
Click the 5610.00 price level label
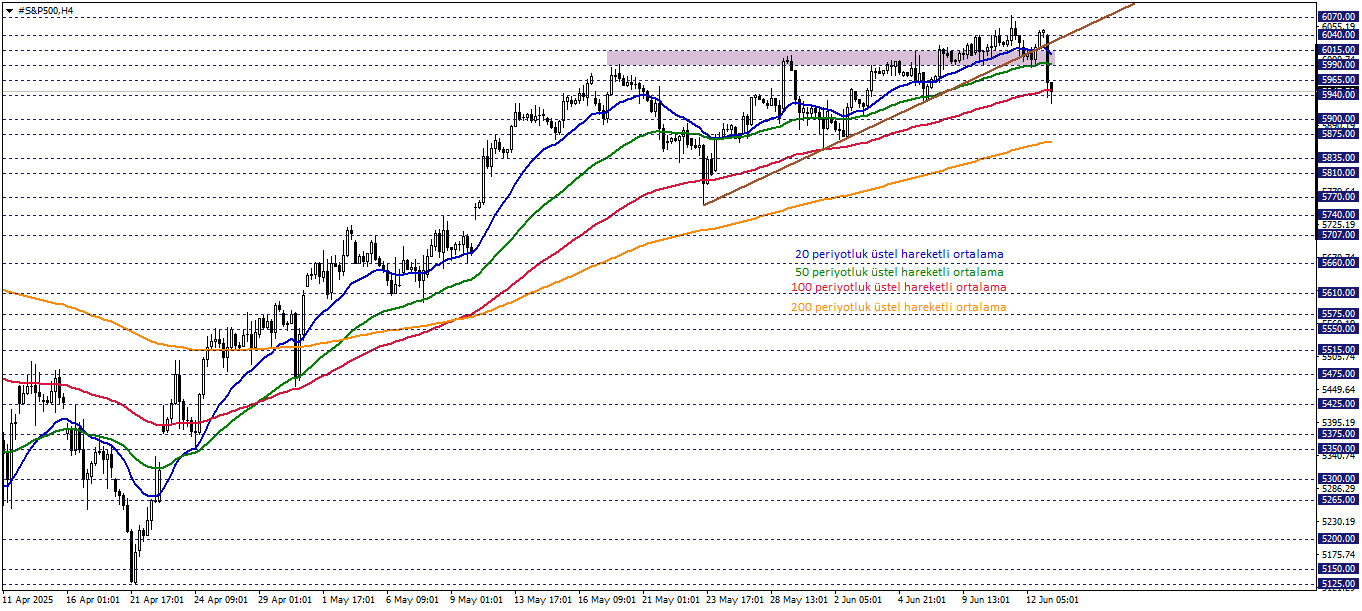click(1338, 293)
